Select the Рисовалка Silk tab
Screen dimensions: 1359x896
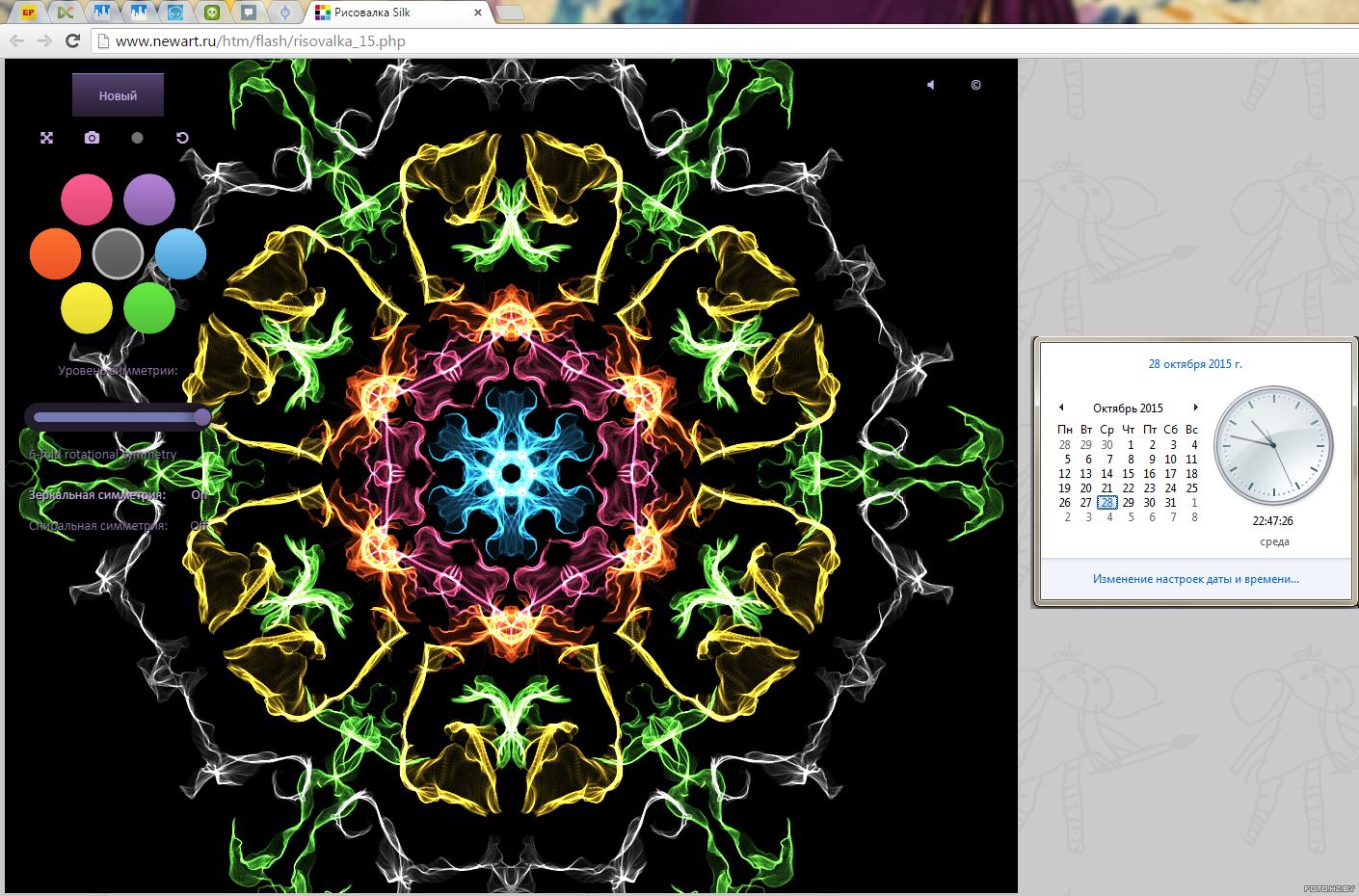pyautogui.click(x=397, y=13)
